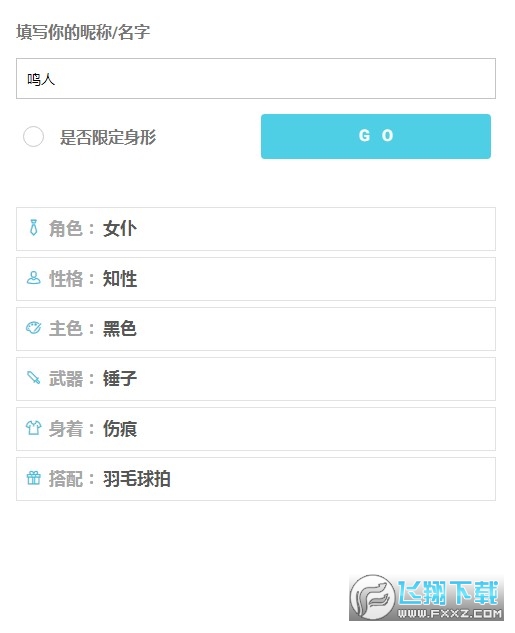Select the 角色：女仆 result row
Image resolution: width=515 pixels, height=633 pixels.
[x=256, y=229]
